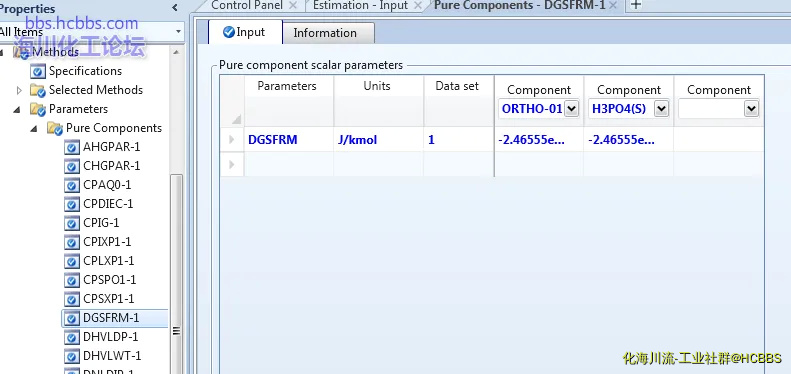Open the CHGPAR-1 parameter form
Viewport: 791px width, 374px height.
pos(111,166)
